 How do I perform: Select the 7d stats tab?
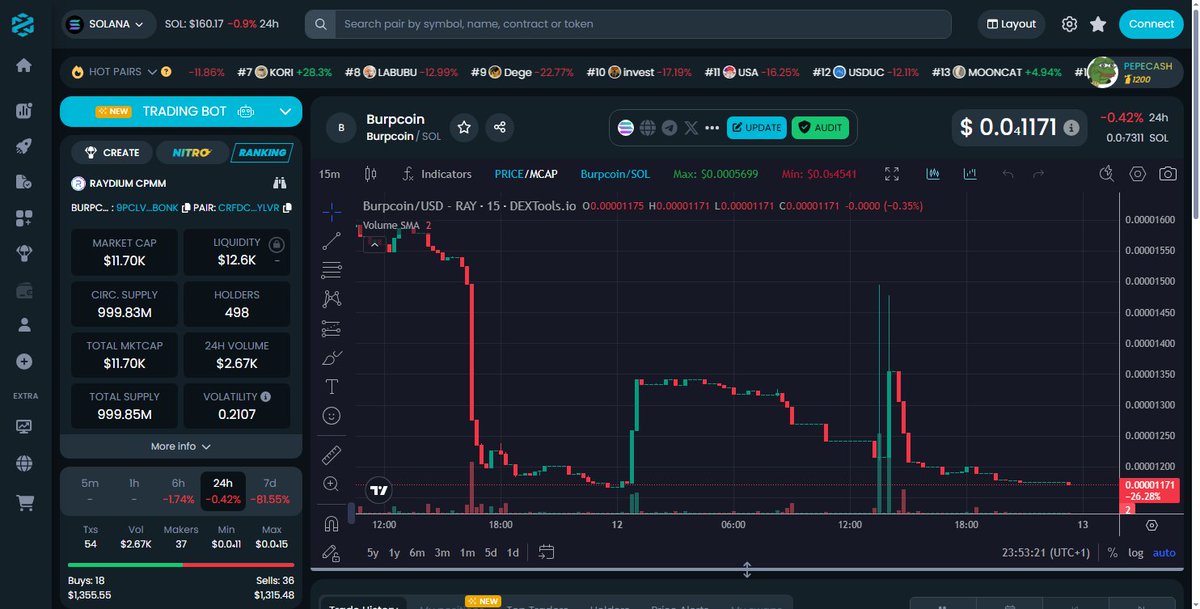pos(270,490)
